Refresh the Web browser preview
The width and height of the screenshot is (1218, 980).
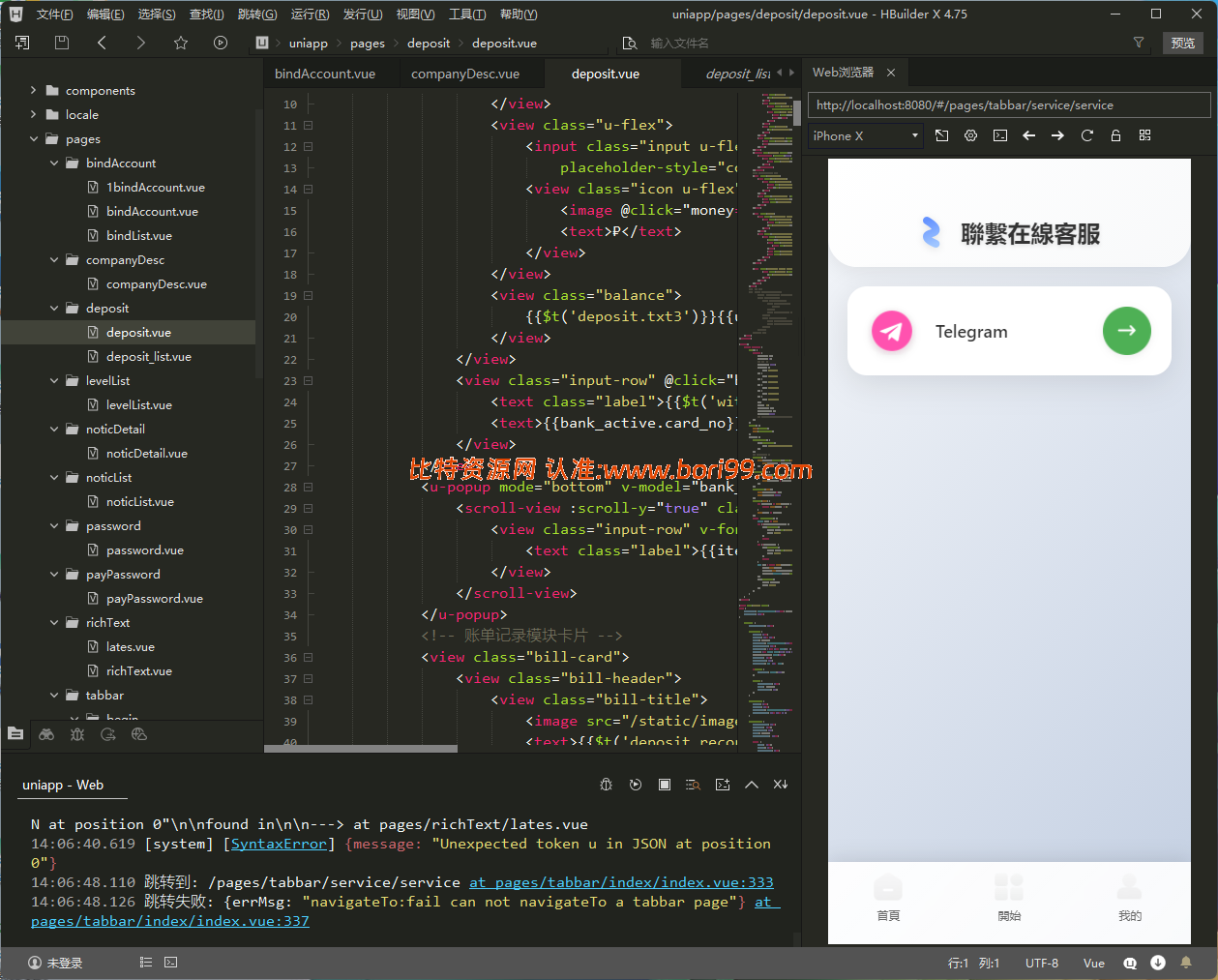coord(1086,135)
